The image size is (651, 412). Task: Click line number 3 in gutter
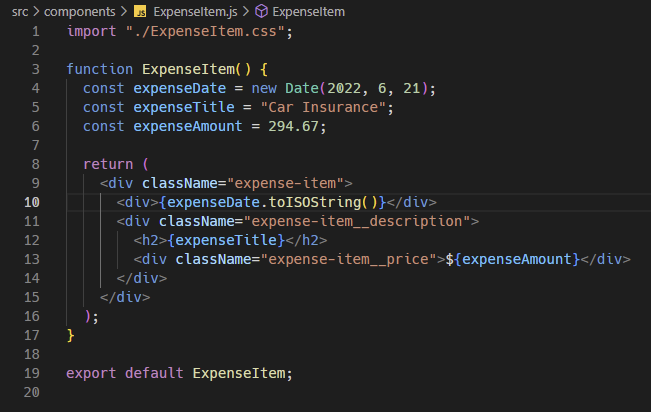tap(36, 69)
